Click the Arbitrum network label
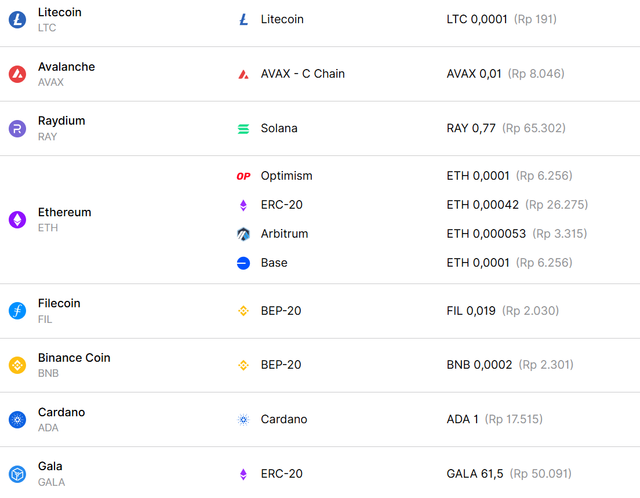The width and height of the screenshot is (640, 498). [x=284, y=234]
